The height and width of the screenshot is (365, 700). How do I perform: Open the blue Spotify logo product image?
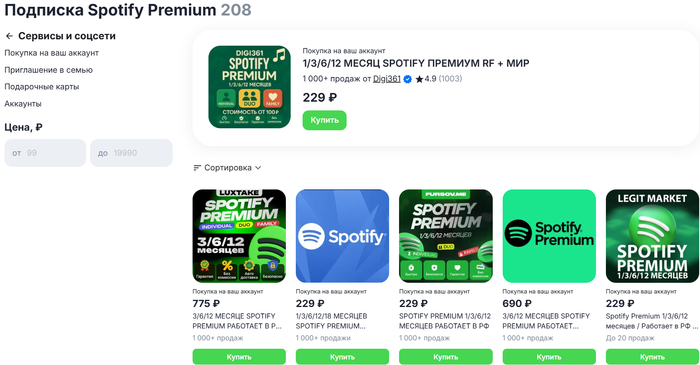tap(342, 236)
